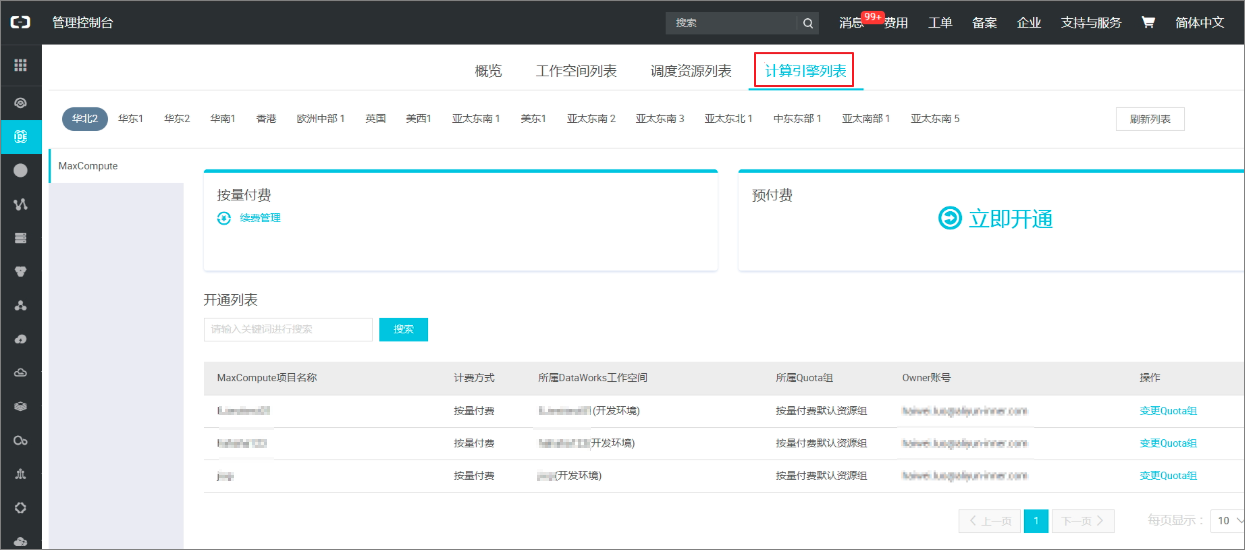
Task: Click the solid circle sidebar icon
Action: pyautogui.click(x=20, y=170)
